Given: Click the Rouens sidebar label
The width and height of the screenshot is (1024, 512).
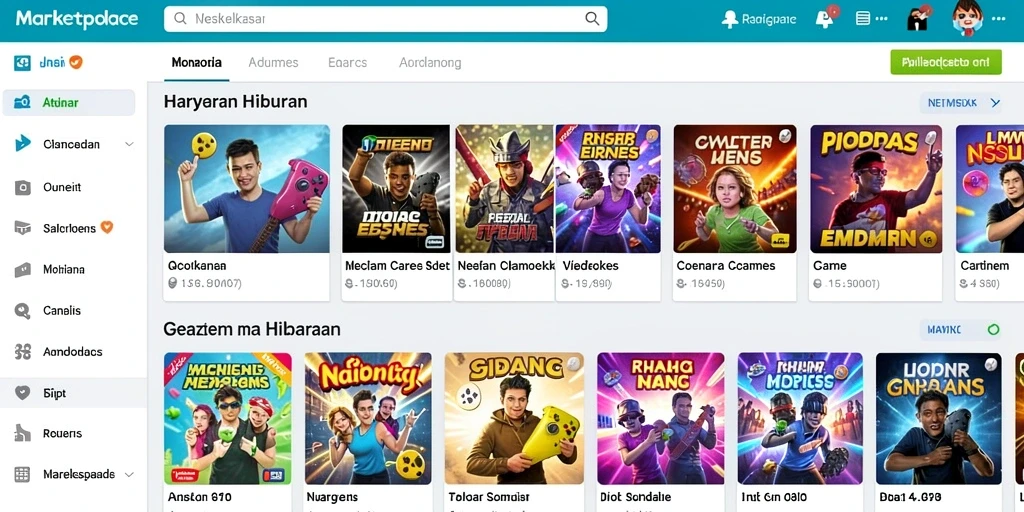Looking at the screenshot, I should click(63, 433).
